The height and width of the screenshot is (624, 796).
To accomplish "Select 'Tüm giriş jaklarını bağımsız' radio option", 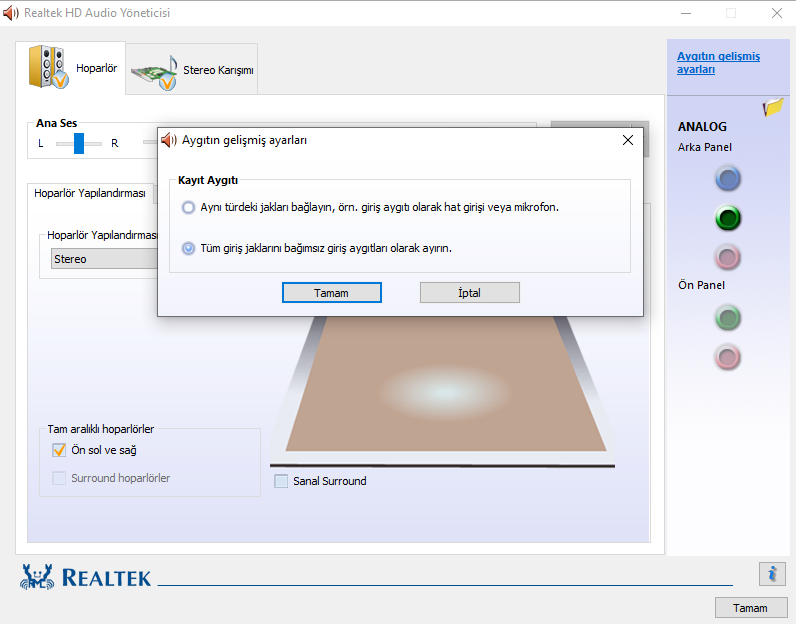I will coord(188,248).
